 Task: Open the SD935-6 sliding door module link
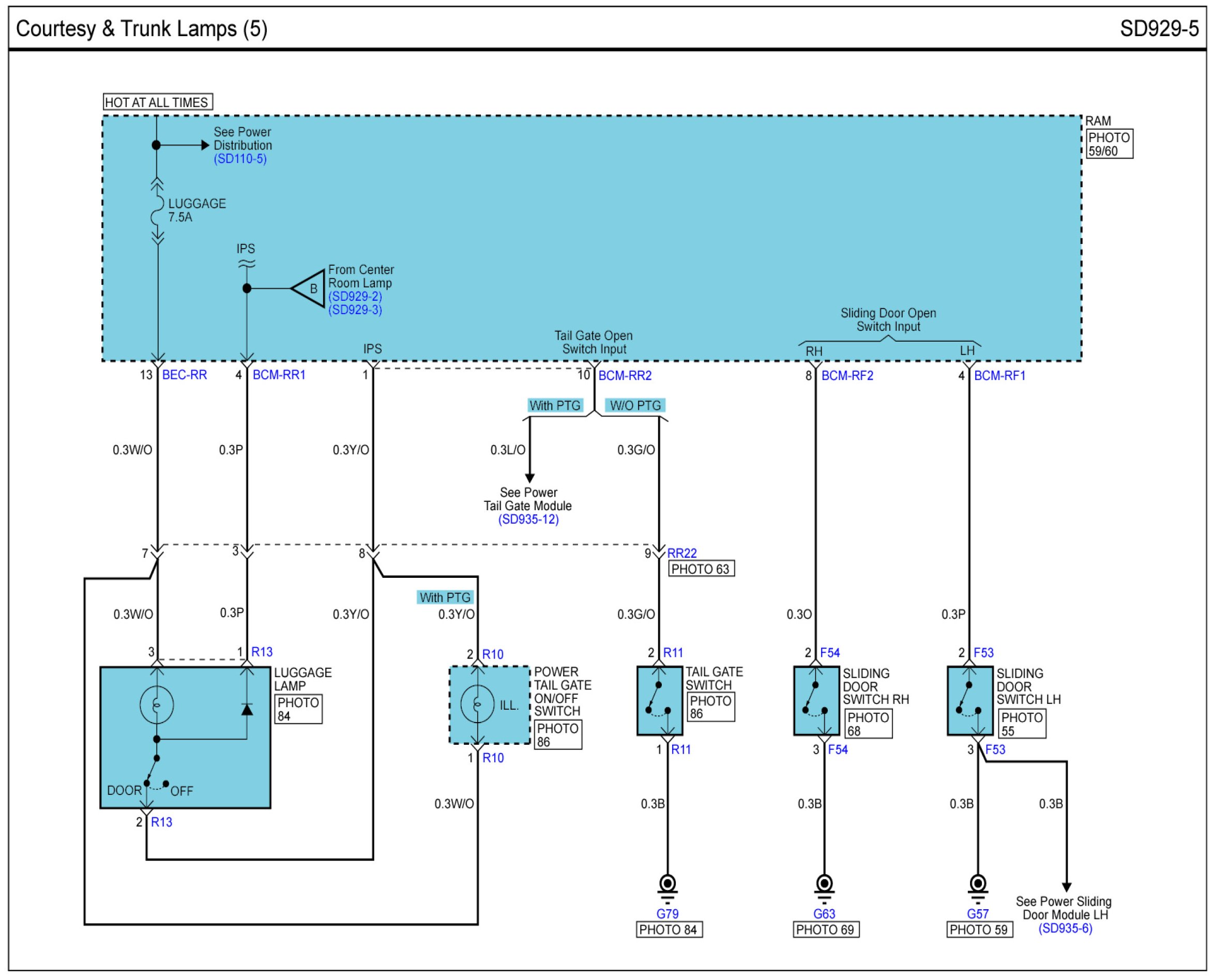click(1065, 929)
